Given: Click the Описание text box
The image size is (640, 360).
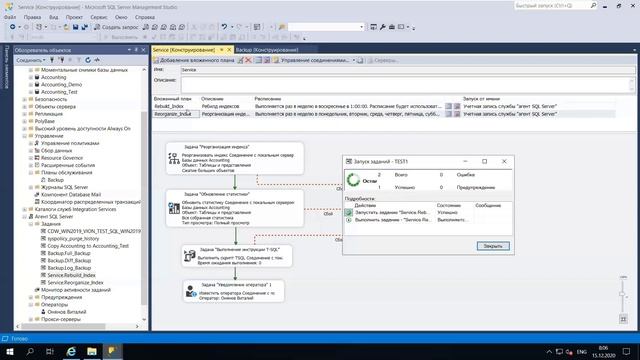Looking at the screenshot, I should tap(407, 84).
